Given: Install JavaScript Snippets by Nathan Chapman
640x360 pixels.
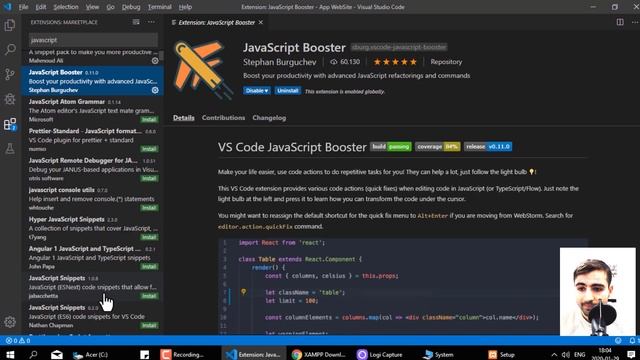Looking at the screenshot, I should coord(149,325).
